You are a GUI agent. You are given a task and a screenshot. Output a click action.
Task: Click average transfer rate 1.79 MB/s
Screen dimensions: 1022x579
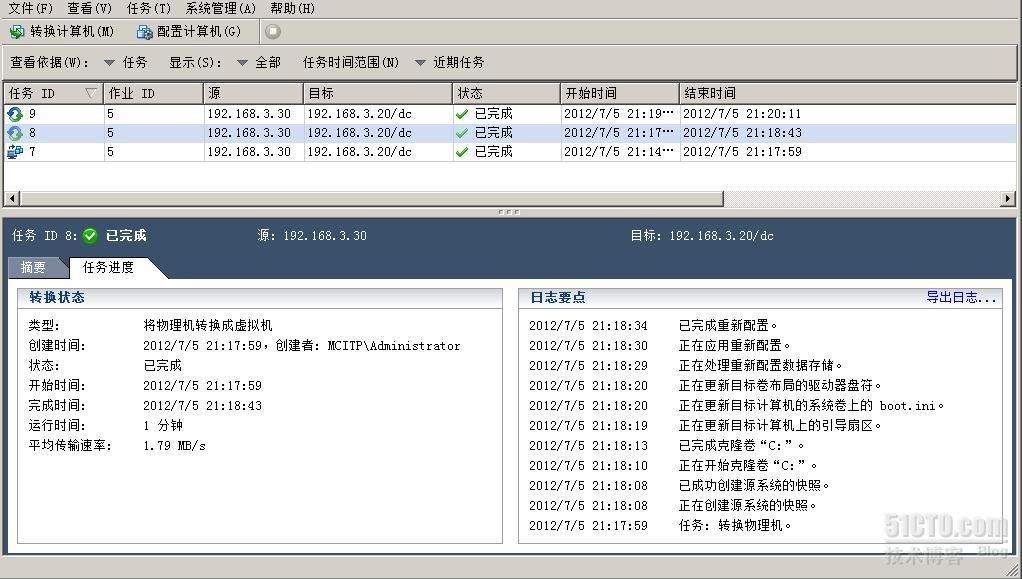coord(174,446)
